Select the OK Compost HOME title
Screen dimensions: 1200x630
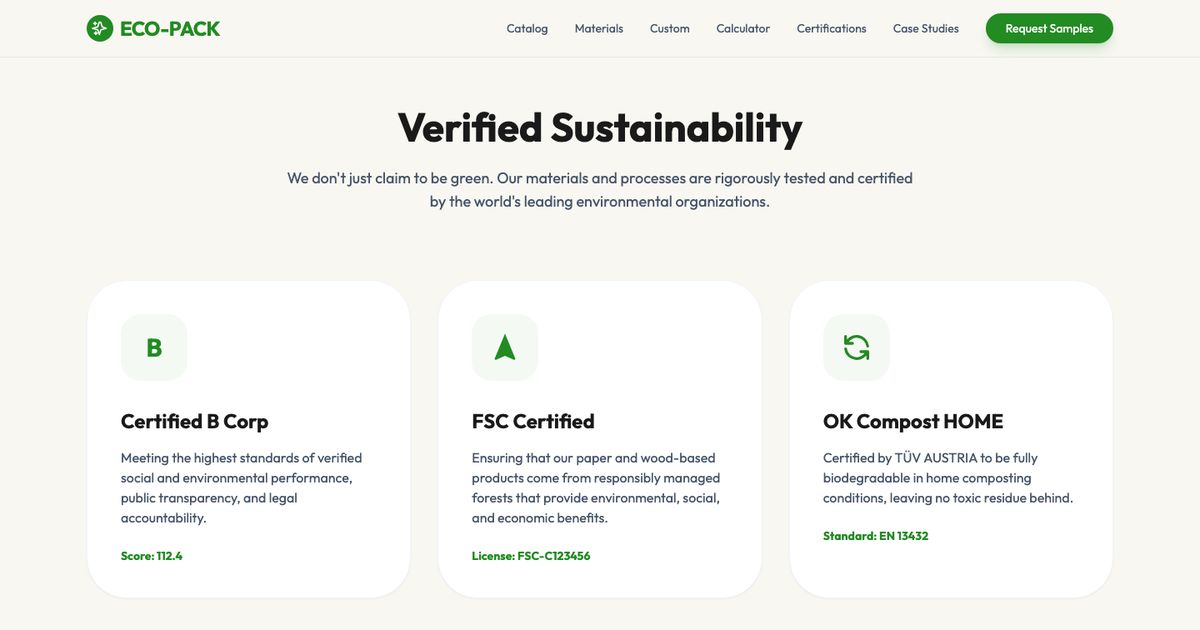913,421
